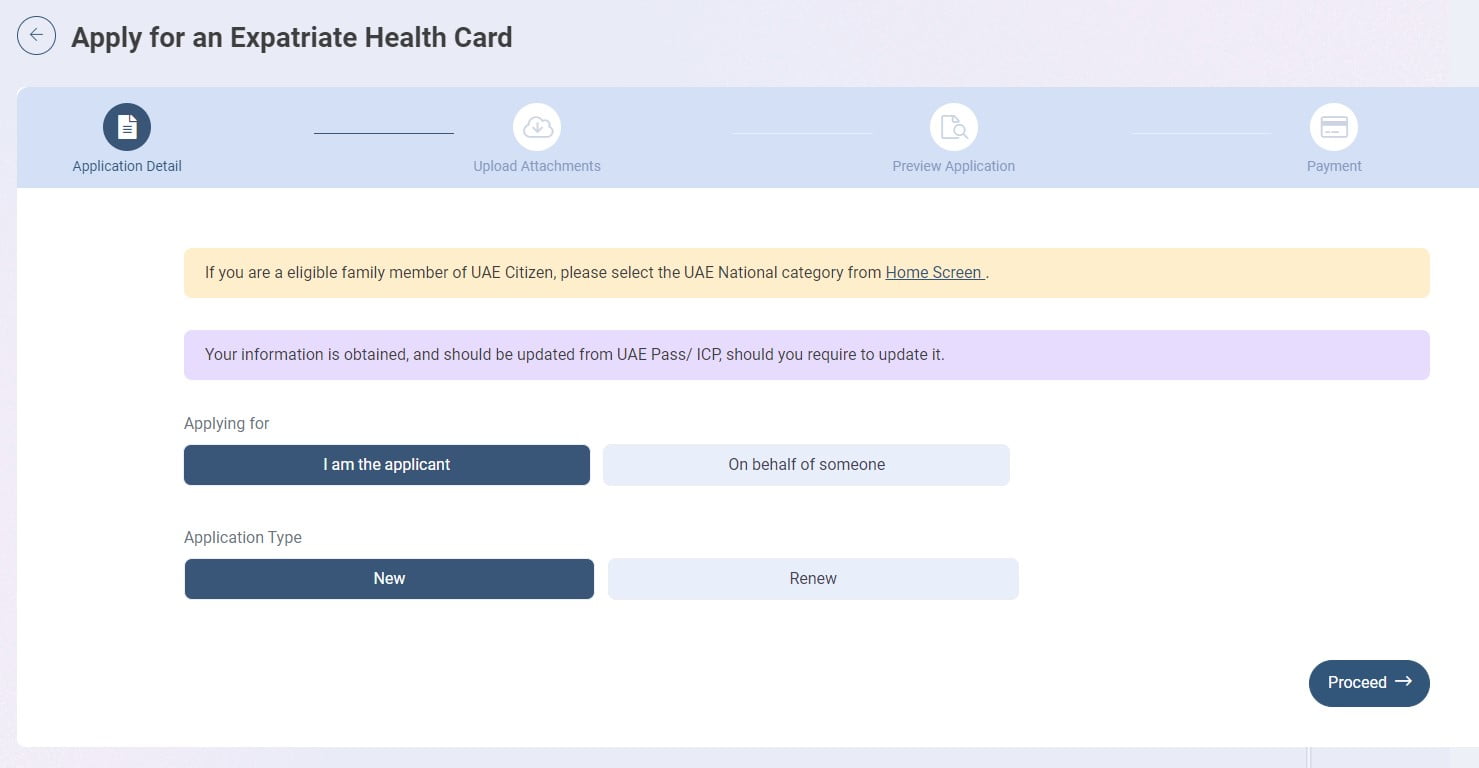Click the Application Detail document icon
The image size is (1479, 768).
click(x=126, y=125)
